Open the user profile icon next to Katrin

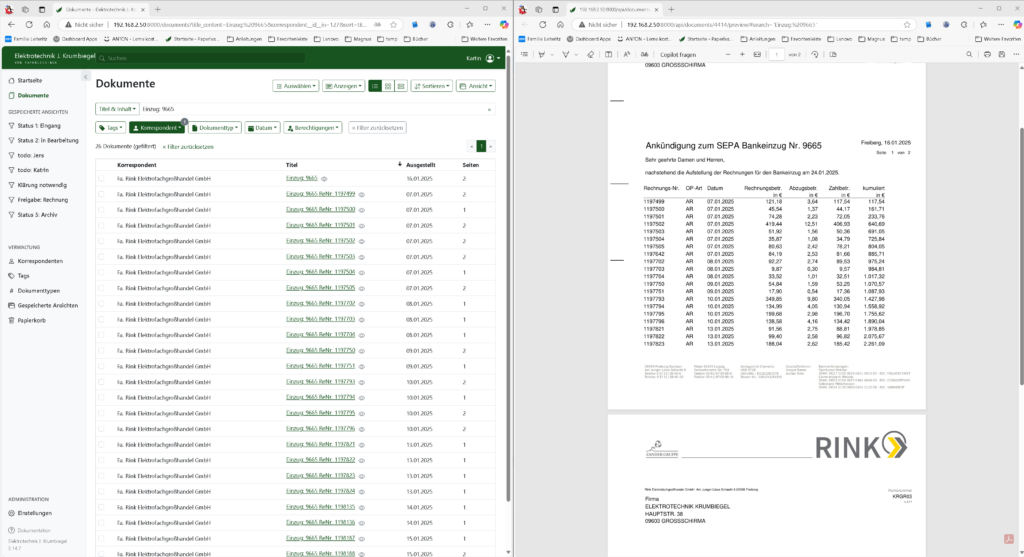click(491, 58)
